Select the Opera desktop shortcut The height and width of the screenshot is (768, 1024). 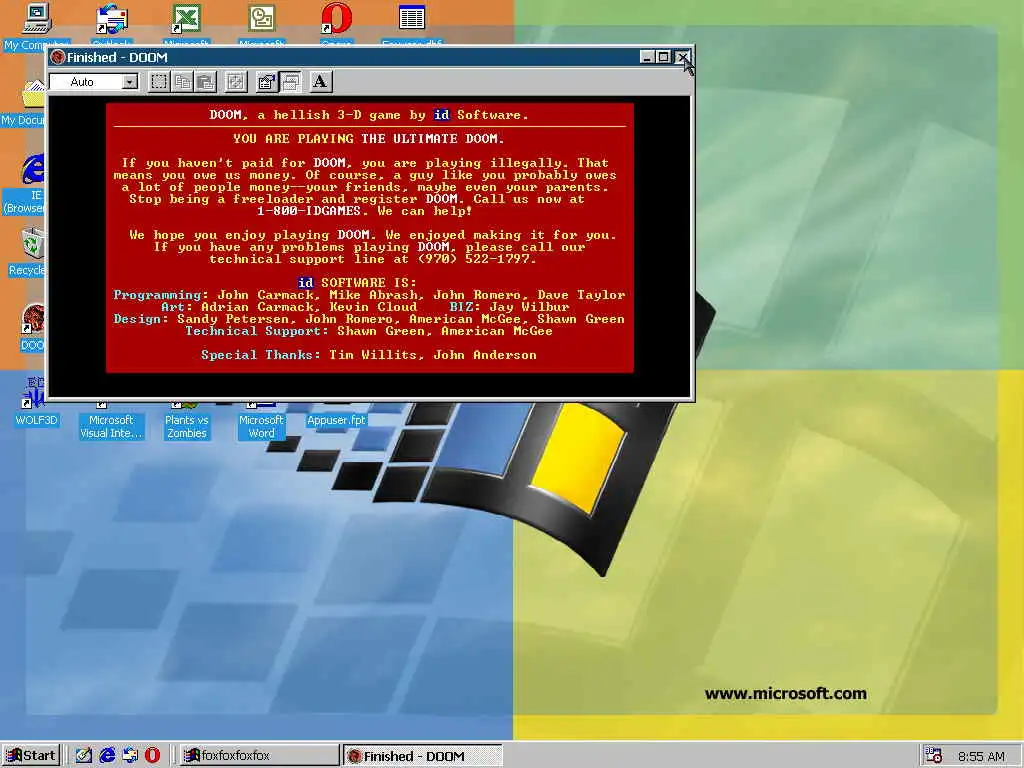[x=336, y=25]
